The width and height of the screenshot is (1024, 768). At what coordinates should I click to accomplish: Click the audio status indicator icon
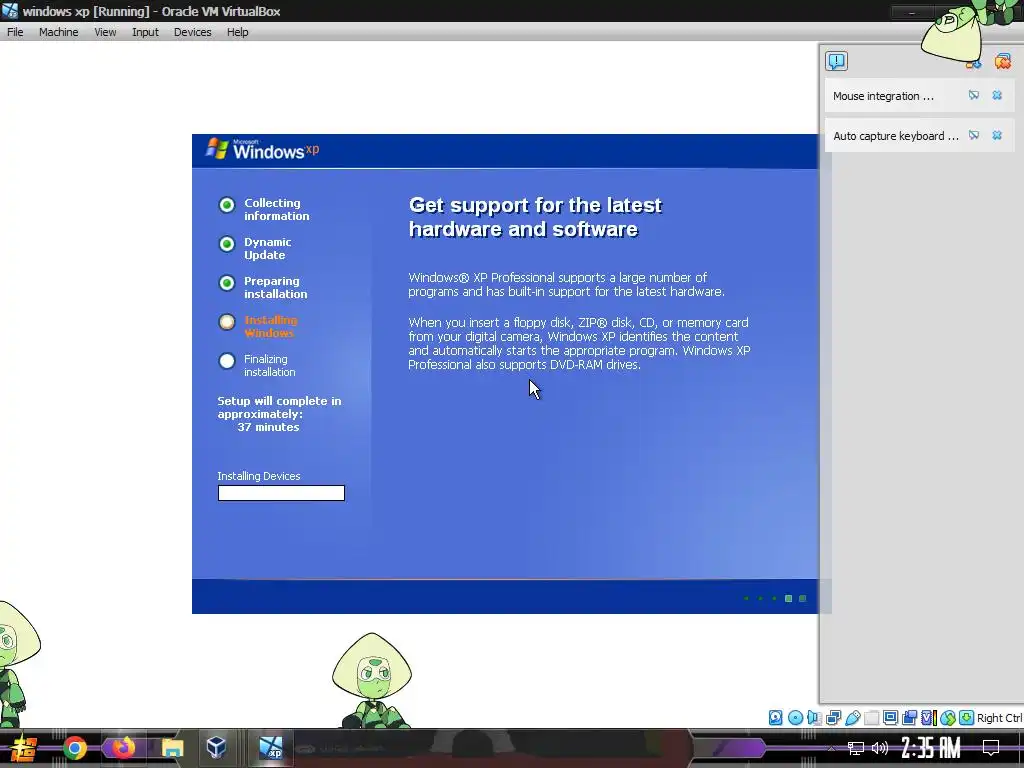click(814, 718)
